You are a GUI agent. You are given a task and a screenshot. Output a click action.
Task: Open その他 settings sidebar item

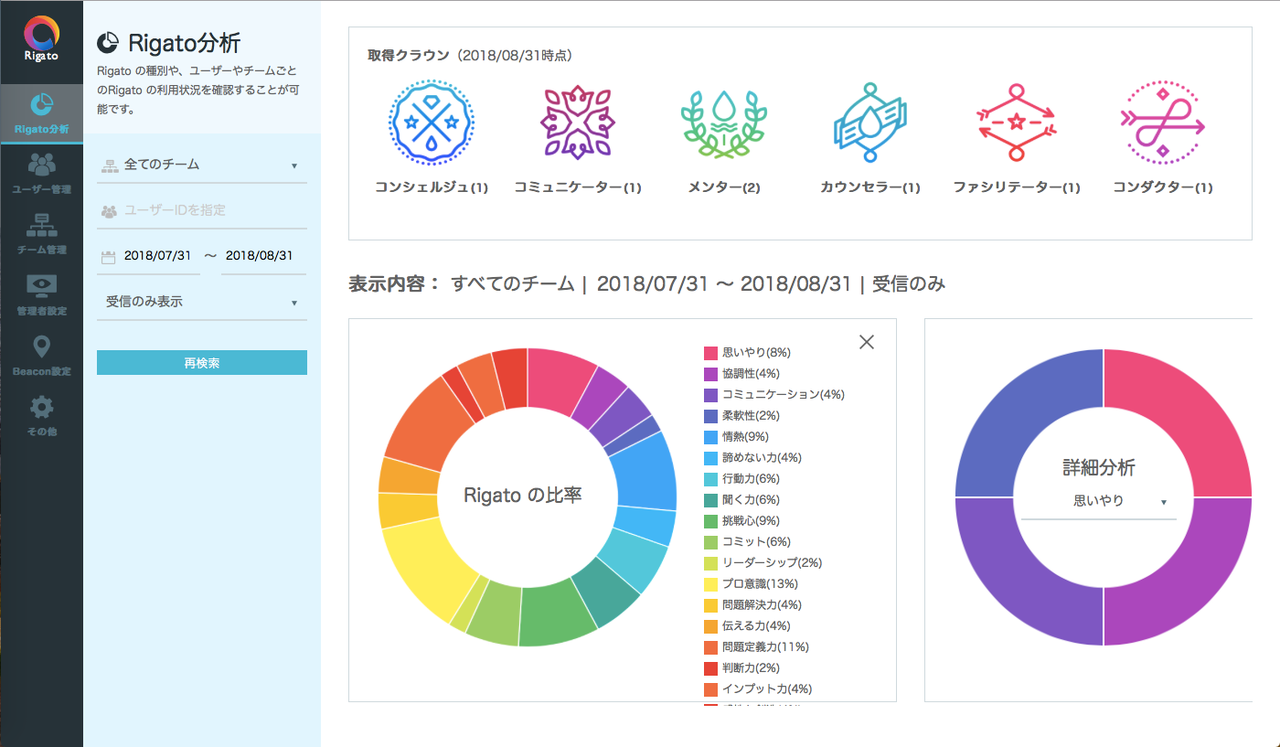42,415
